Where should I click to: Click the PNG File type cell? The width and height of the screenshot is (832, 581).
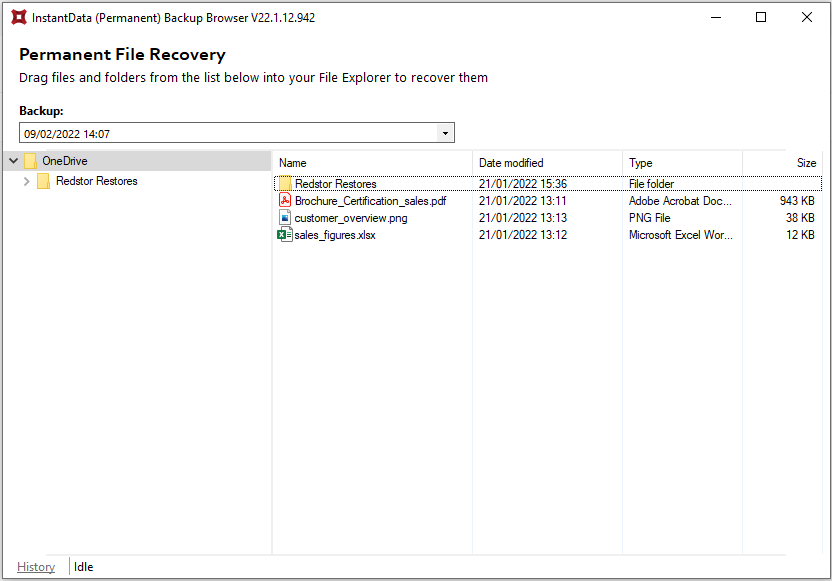pyautogui.click(x=649, y=218)
